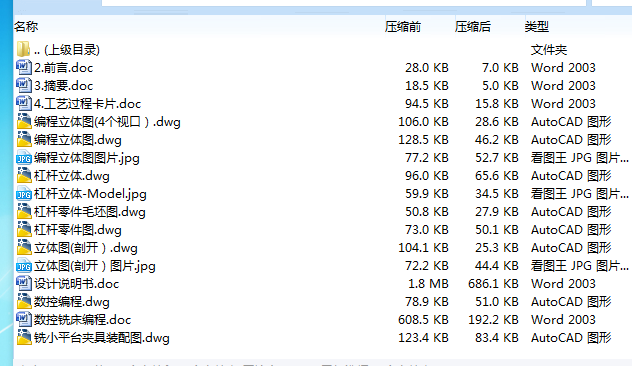This screenshot has width=632, height=366.
Task: Click the AutoCAD icon of 杠杆零件图.dwg
Action: (23, 229)
